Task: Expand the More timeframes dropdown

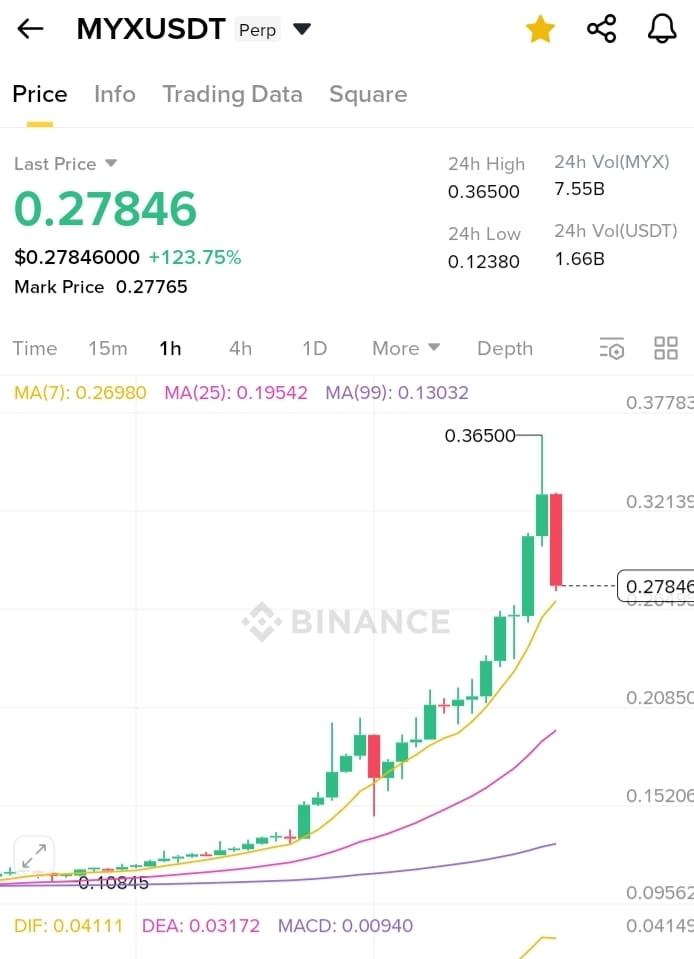Action: pyautogui.click(x=406, y=348)
